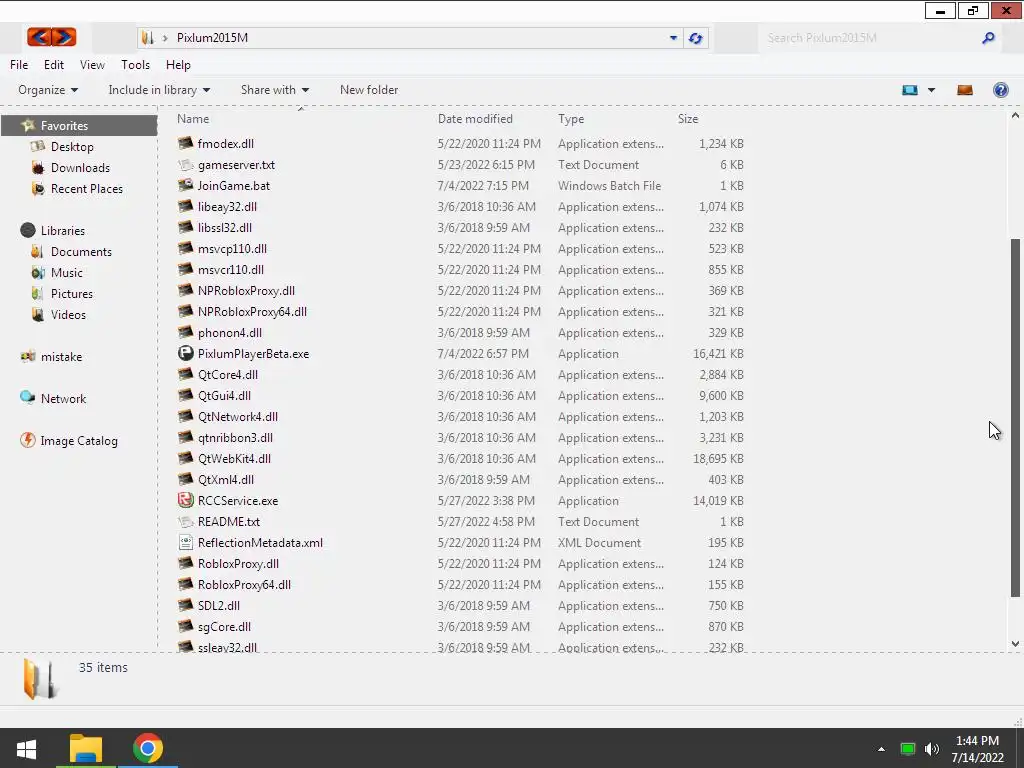Click the New folder button
Viewport: 1024px width, 768px height.
point(369,90)
